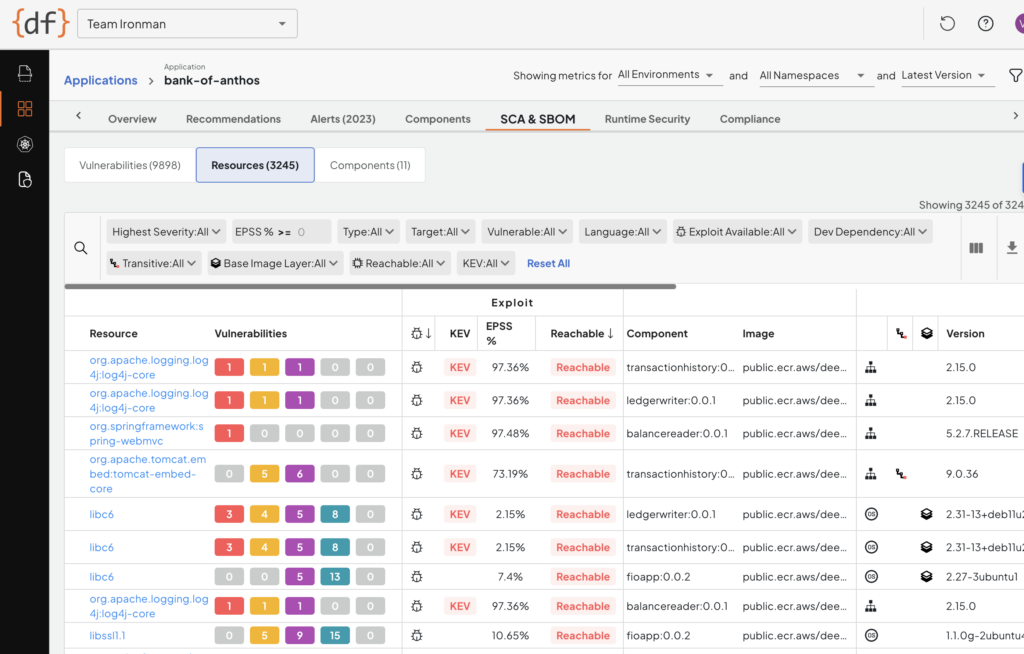Open the Compliance tab
The width and height of the screenshot is (1024, 654).
(750, 119)
